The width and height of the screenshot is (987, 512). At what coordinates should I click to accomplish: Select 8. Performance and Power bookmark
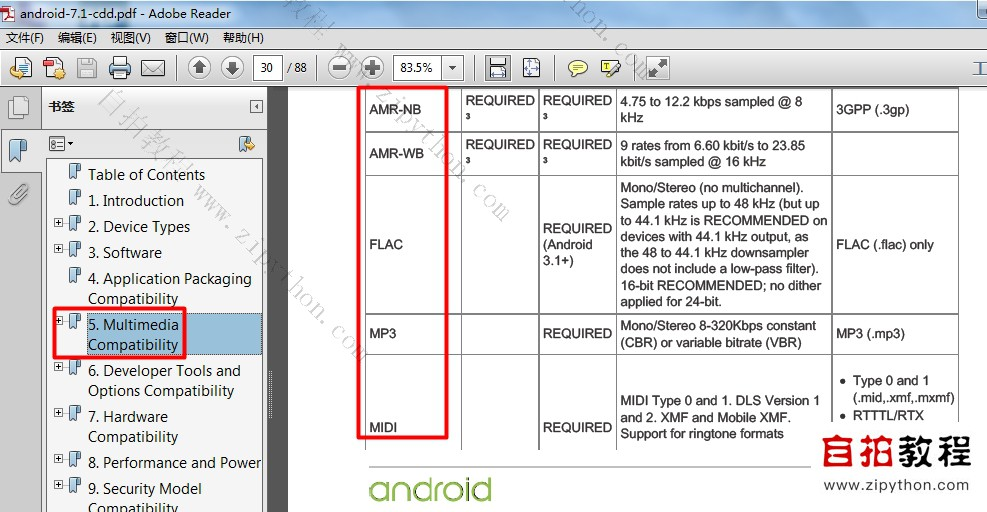pos(174,463)
